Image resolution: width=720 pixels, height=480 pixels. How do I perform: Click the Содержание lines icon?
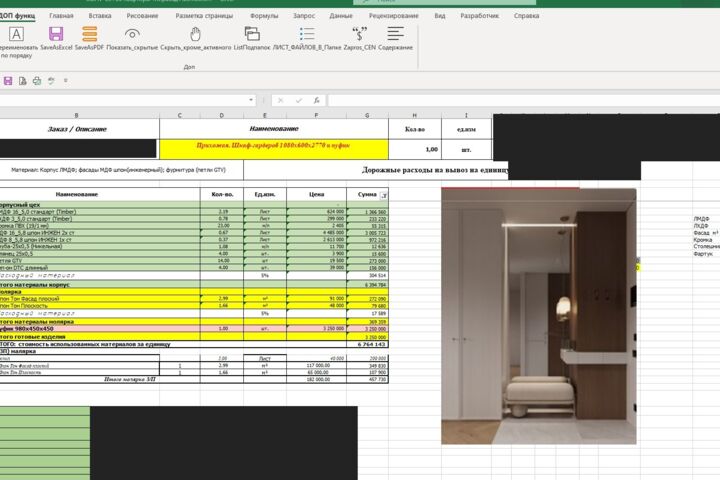pyautogui.click(x=395, y=34)
